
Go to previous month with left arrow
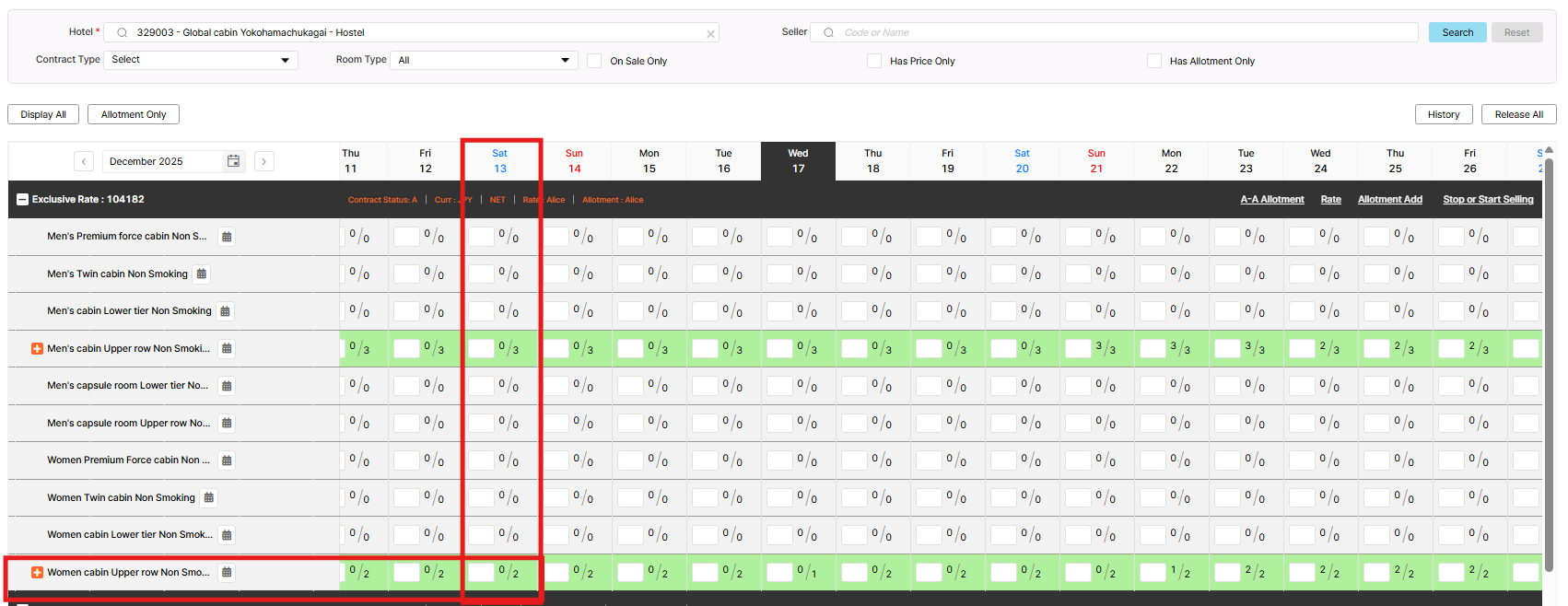point(84,161)
